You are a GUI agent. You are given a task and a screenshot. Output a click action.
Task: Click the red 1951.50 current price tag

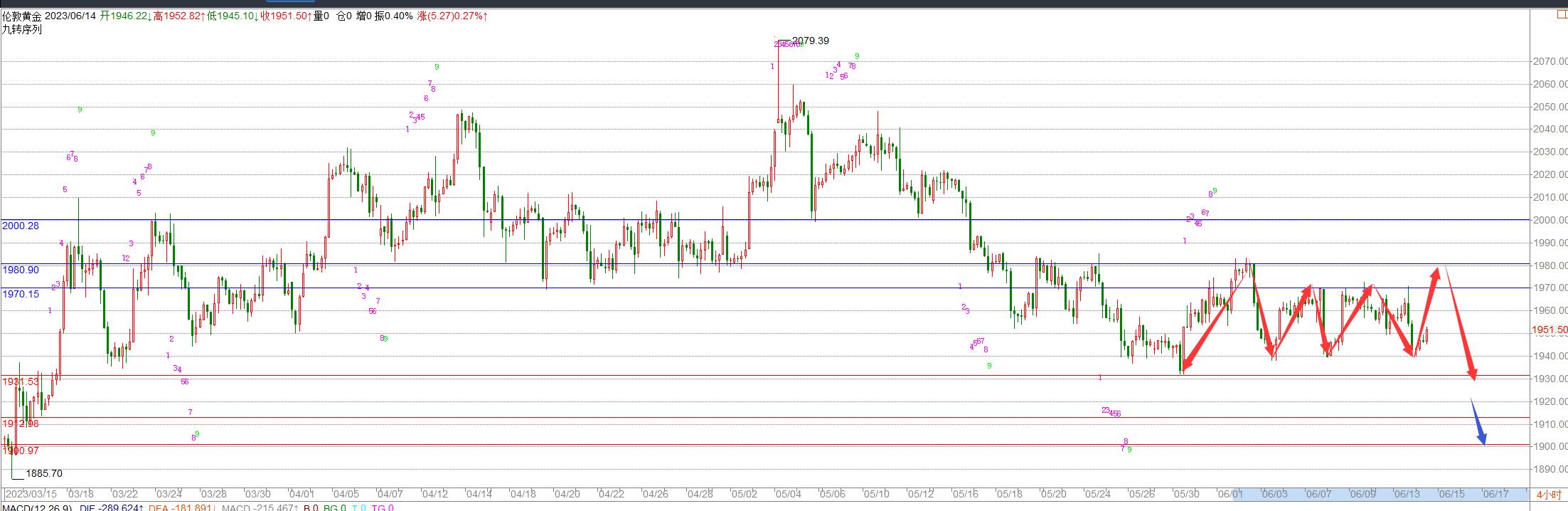(x=1550, y=330)
